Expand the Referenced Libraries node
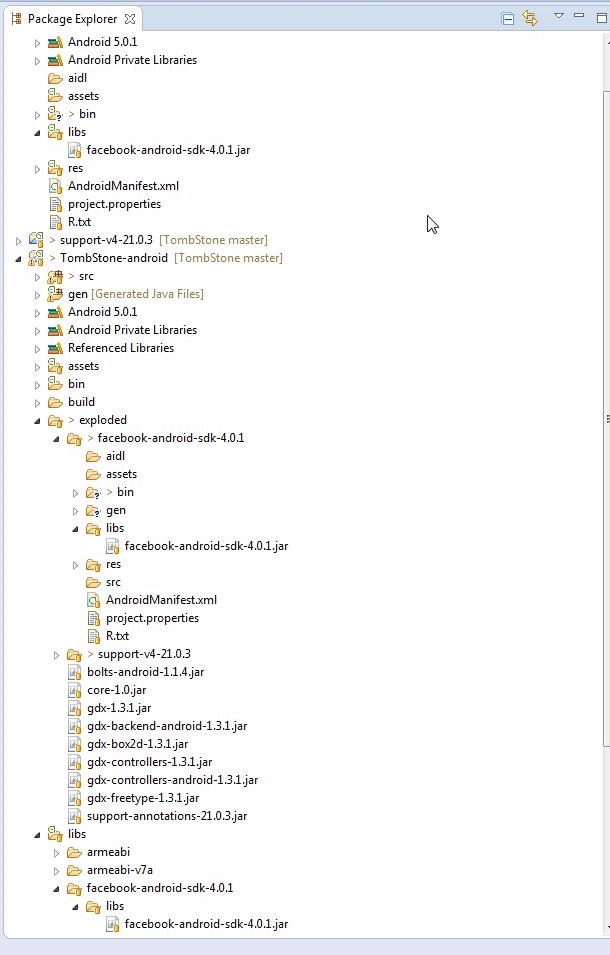 tap(37, 349)
